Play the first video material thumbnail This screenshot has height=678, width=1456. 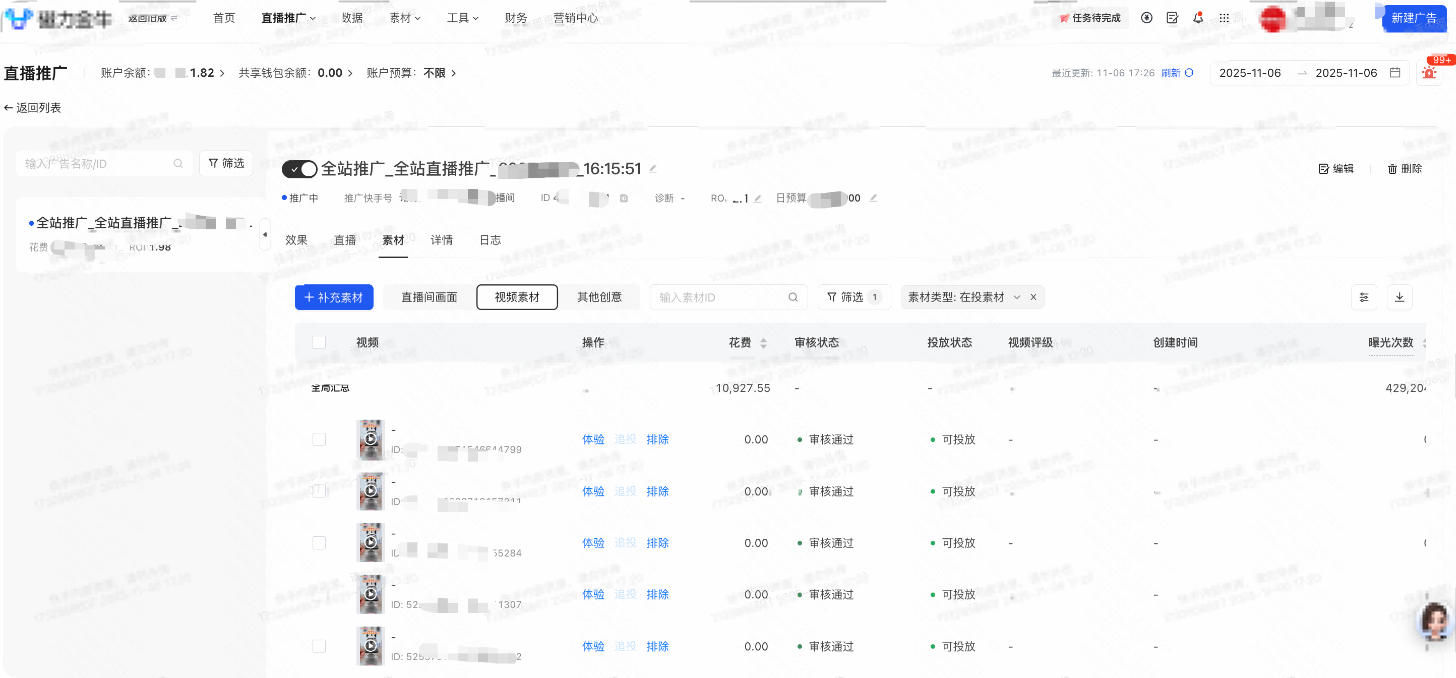click(370, 438)
